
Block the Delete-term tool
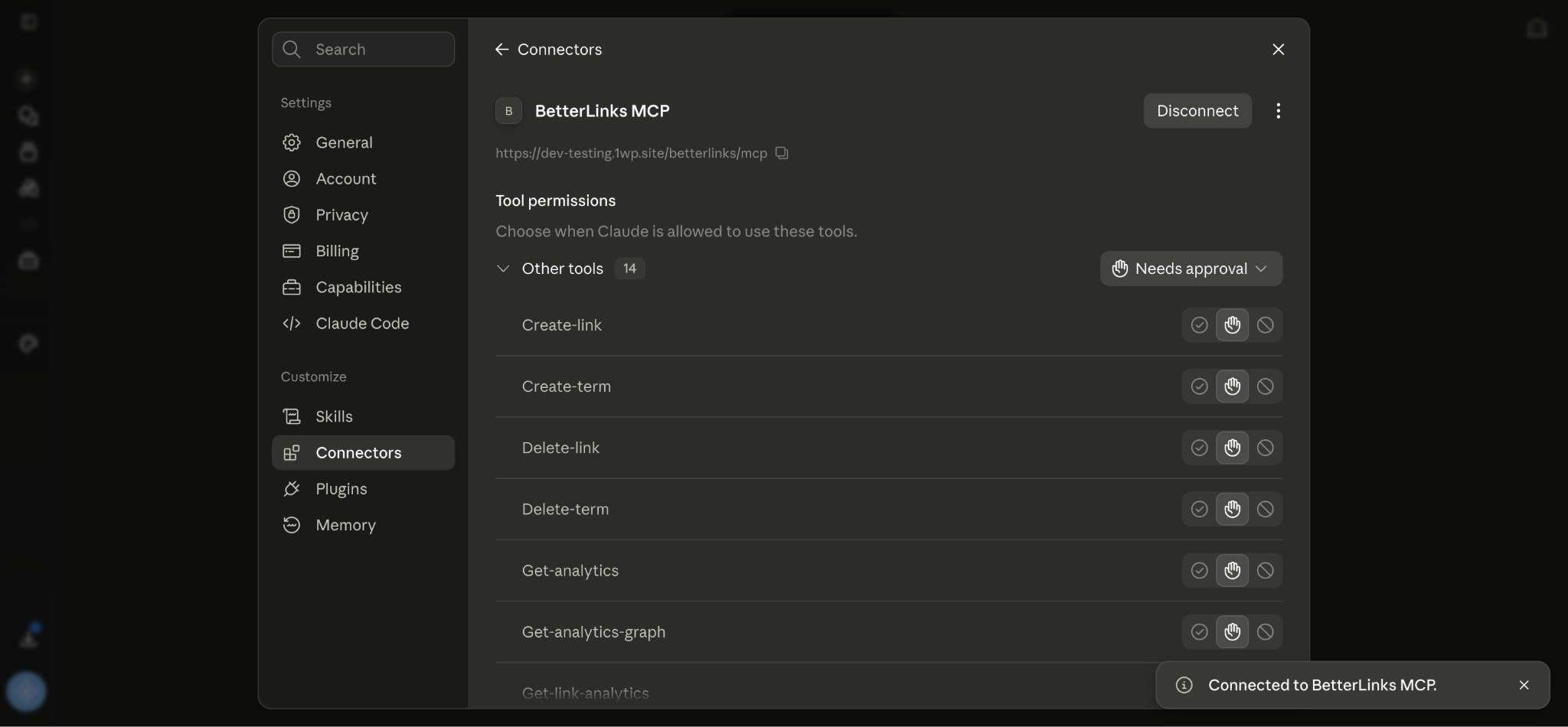click(1265, 509)
